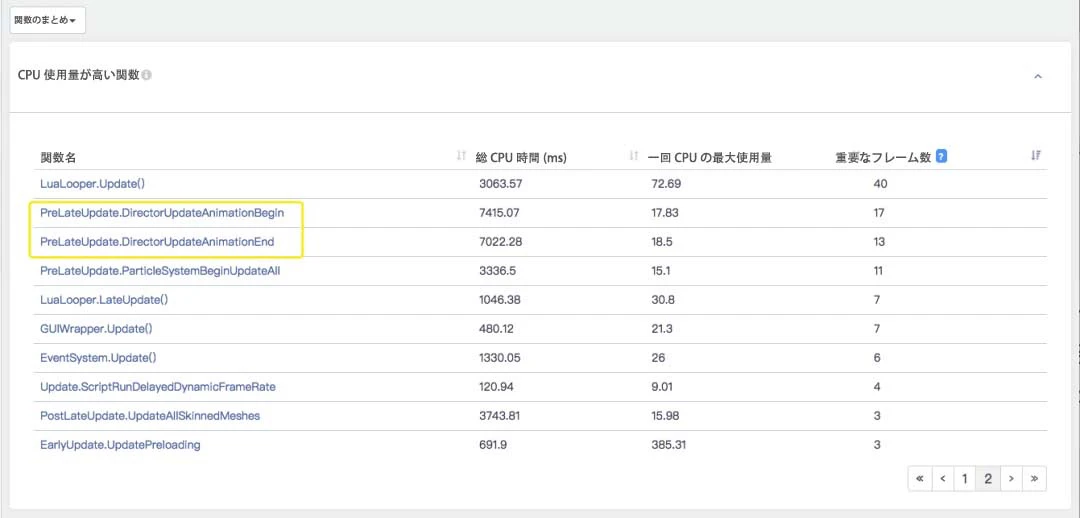Go to last page pagination button
Image resolution: width=1080 pixels, height=518 pixels.
point(1035,479)
